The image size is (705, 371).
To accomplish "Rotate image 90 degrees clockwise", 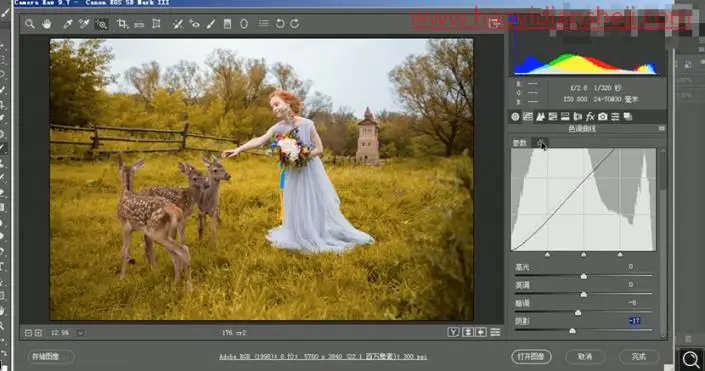I will [295, 24].
